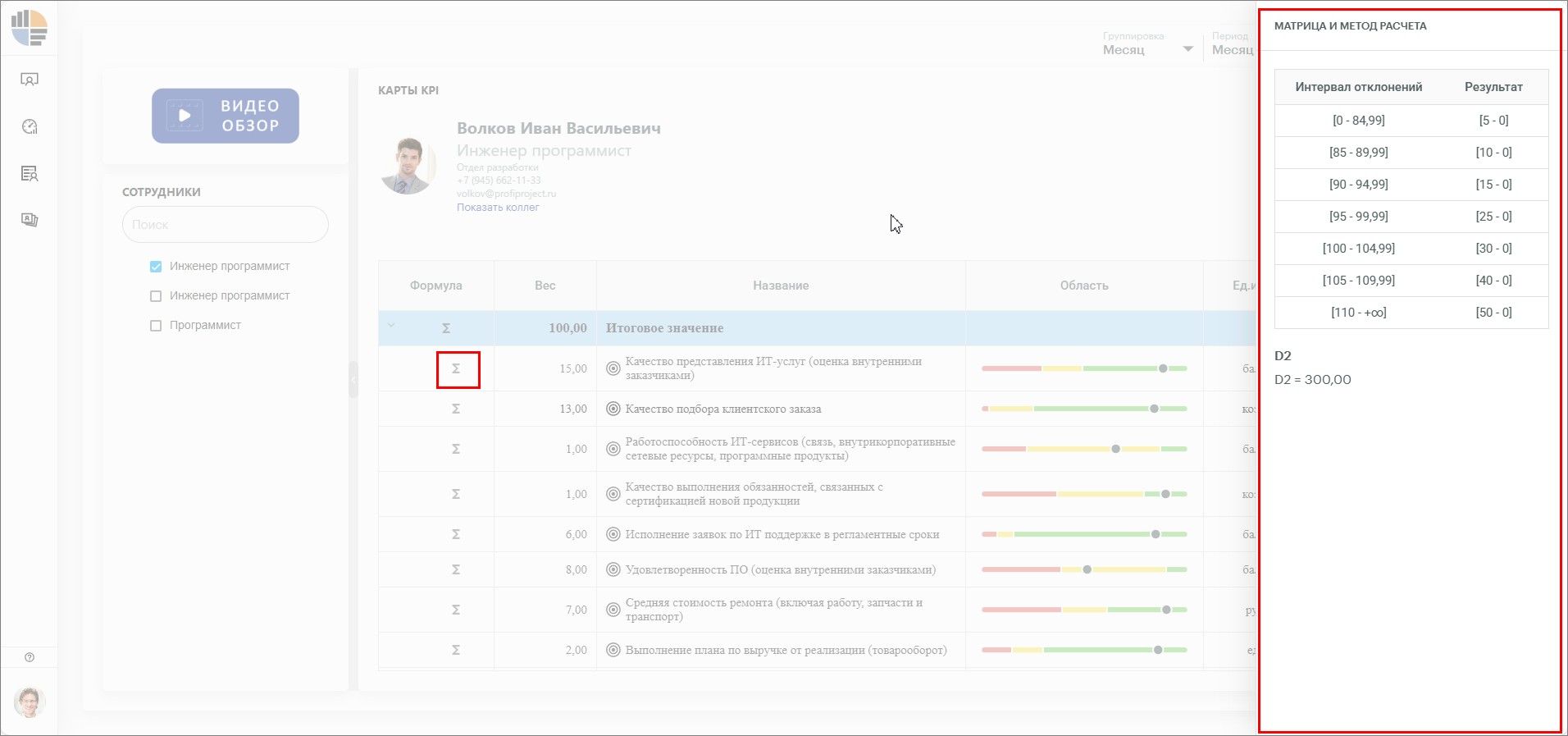The height and width of the screenshot is (736, 1568).
Task: Click sigma icon for Выполнение плана по выручке
Action: coord(456,650)
